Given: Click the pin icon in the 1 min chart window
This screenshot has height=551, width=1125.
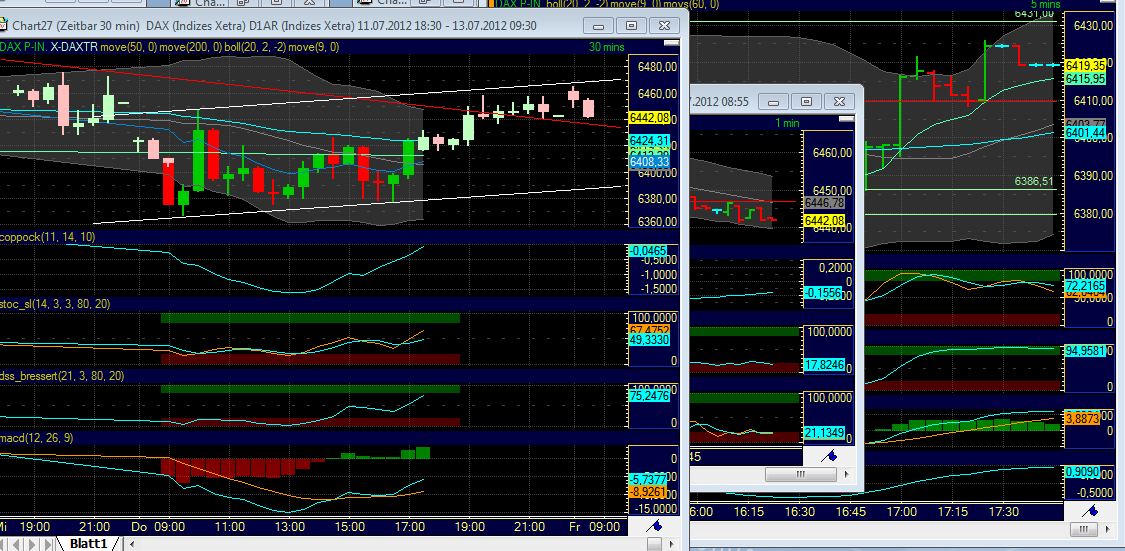Looking at the screenshot, I should tap(829, 456).
